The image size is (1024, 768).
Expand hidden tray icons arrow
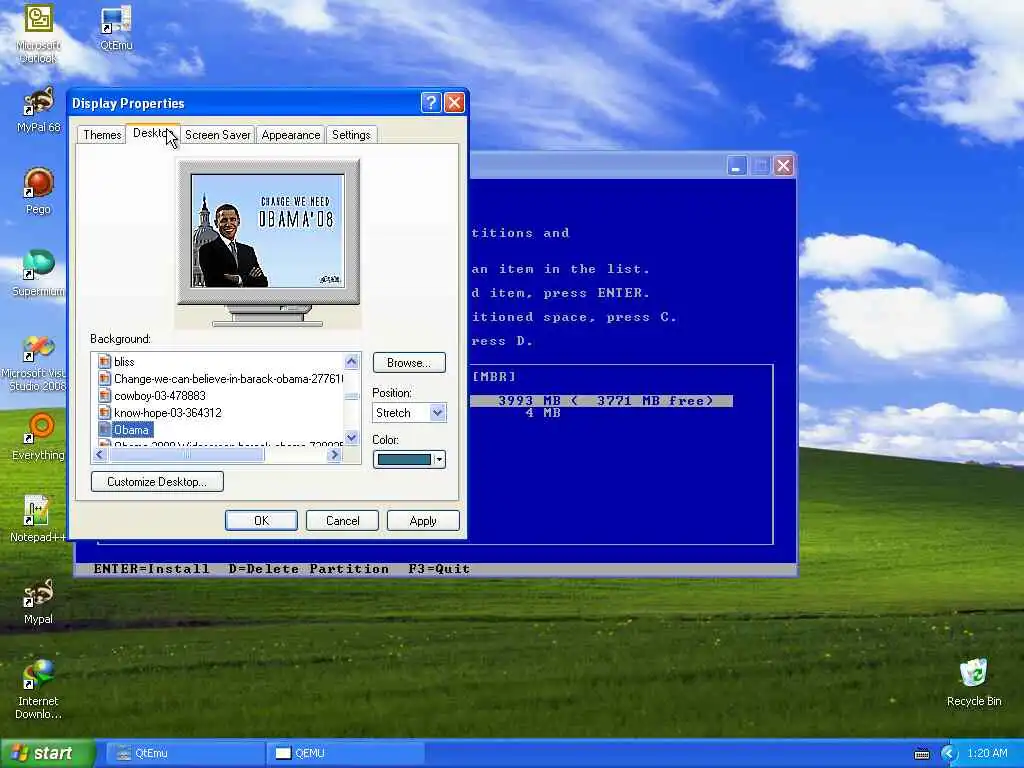point(949,754)
